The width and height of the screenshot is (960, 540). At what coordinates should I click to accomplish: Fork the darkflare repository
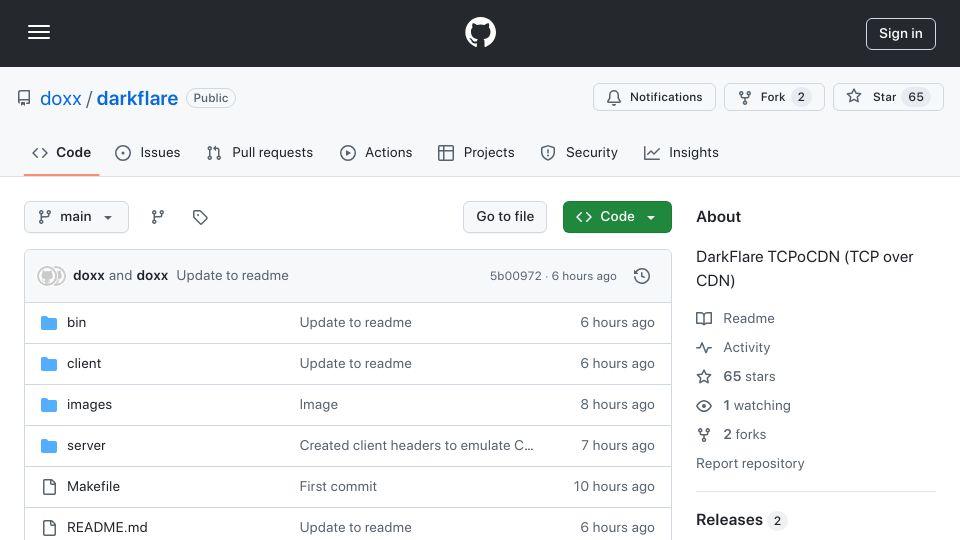tap(774, 97)
